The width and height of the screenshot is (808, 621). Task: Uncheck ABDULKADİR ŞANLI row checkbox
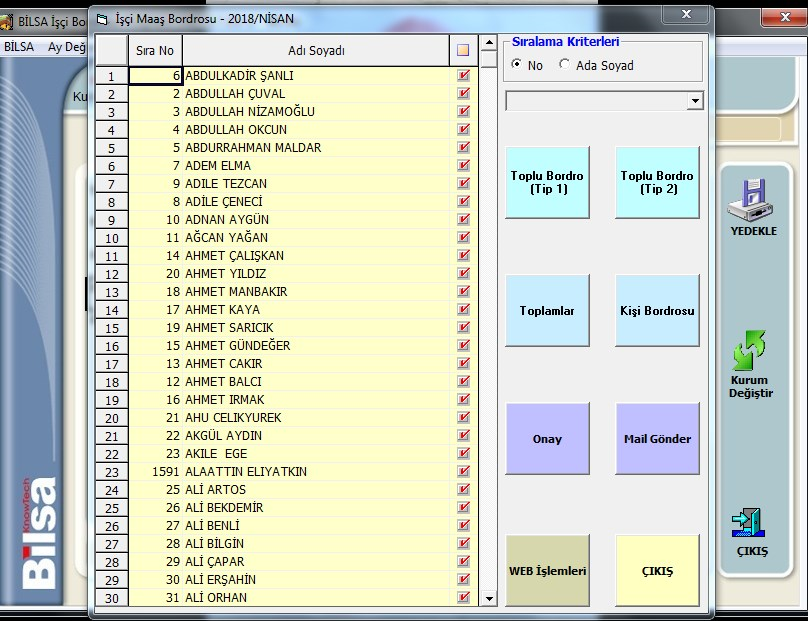pyautogui.click(x=463, y=75)
